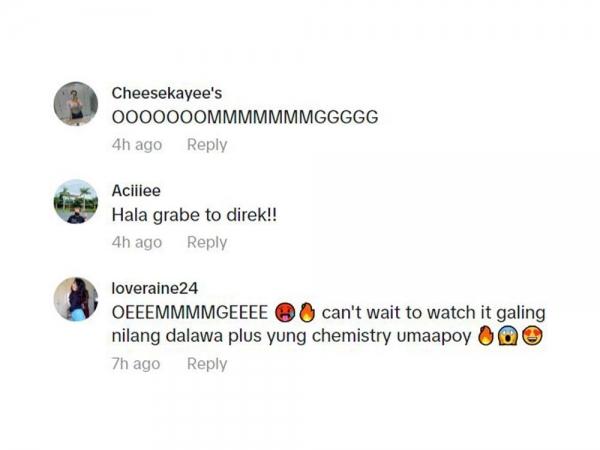Click the OOOOOOOMMMMMMMGGGGG comment text

coord(245,117)
